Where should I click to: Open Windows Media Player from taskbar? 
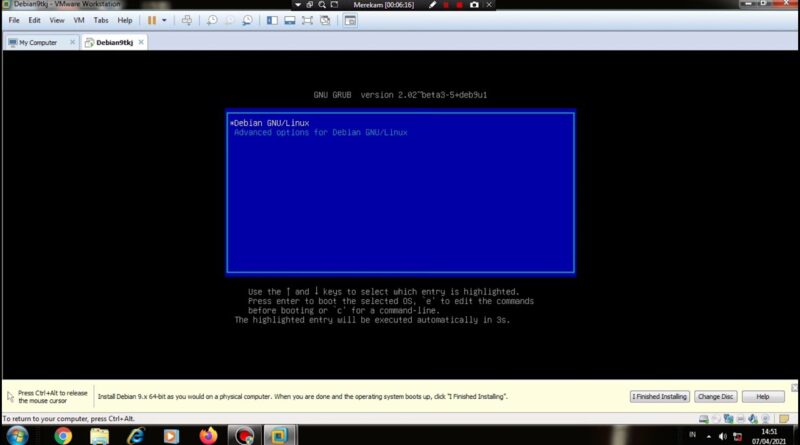tap(171, 436)
